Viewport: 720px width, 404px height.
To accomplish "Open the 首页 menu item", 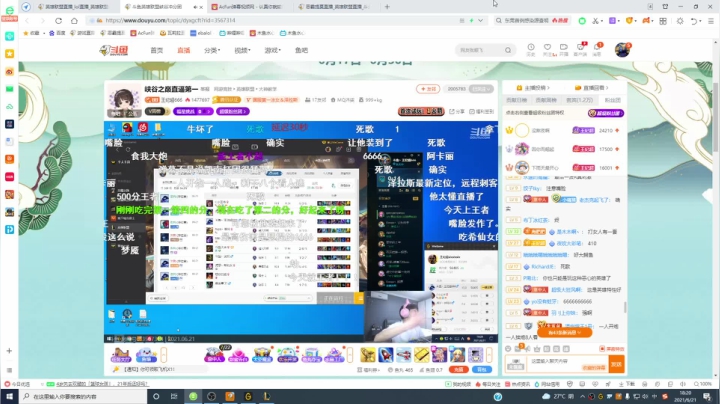I will click(x=157, y=50).
